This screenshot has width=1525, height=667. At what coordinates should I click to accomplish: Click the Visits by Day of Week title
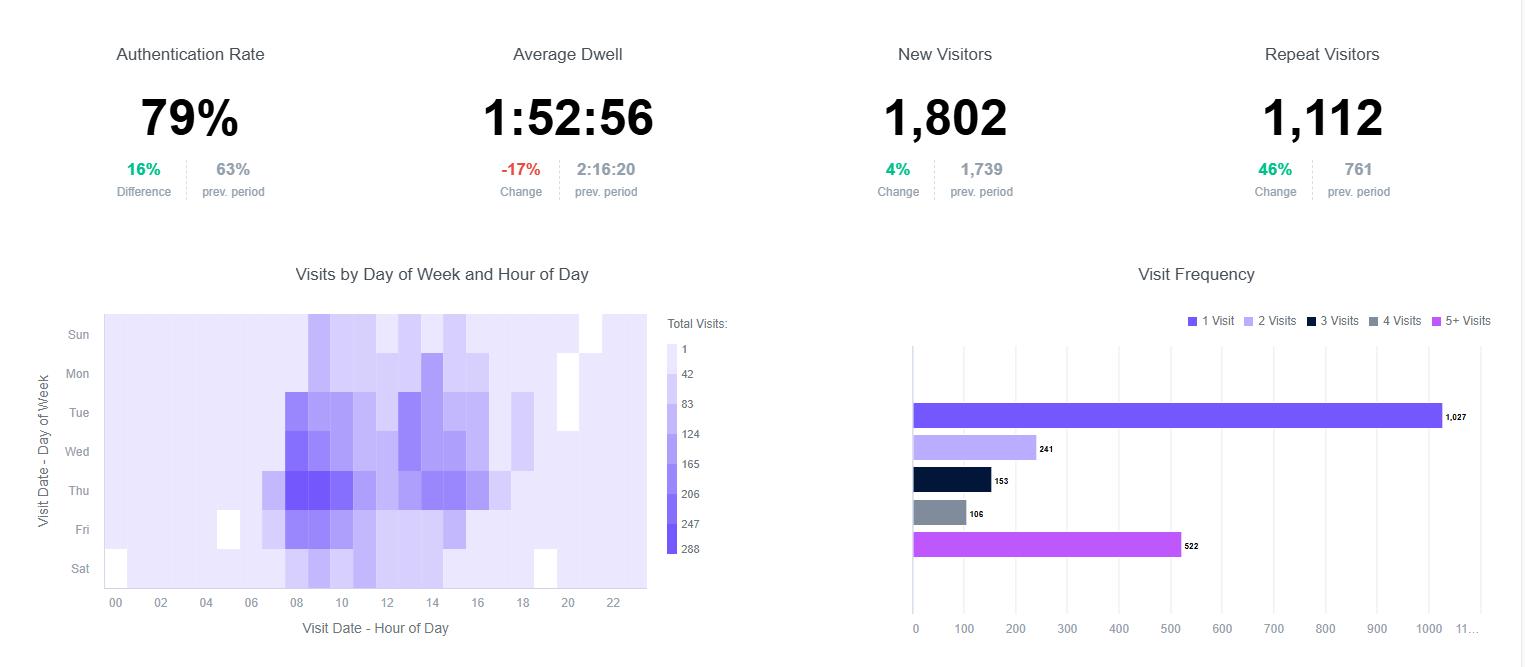(442, 274)
